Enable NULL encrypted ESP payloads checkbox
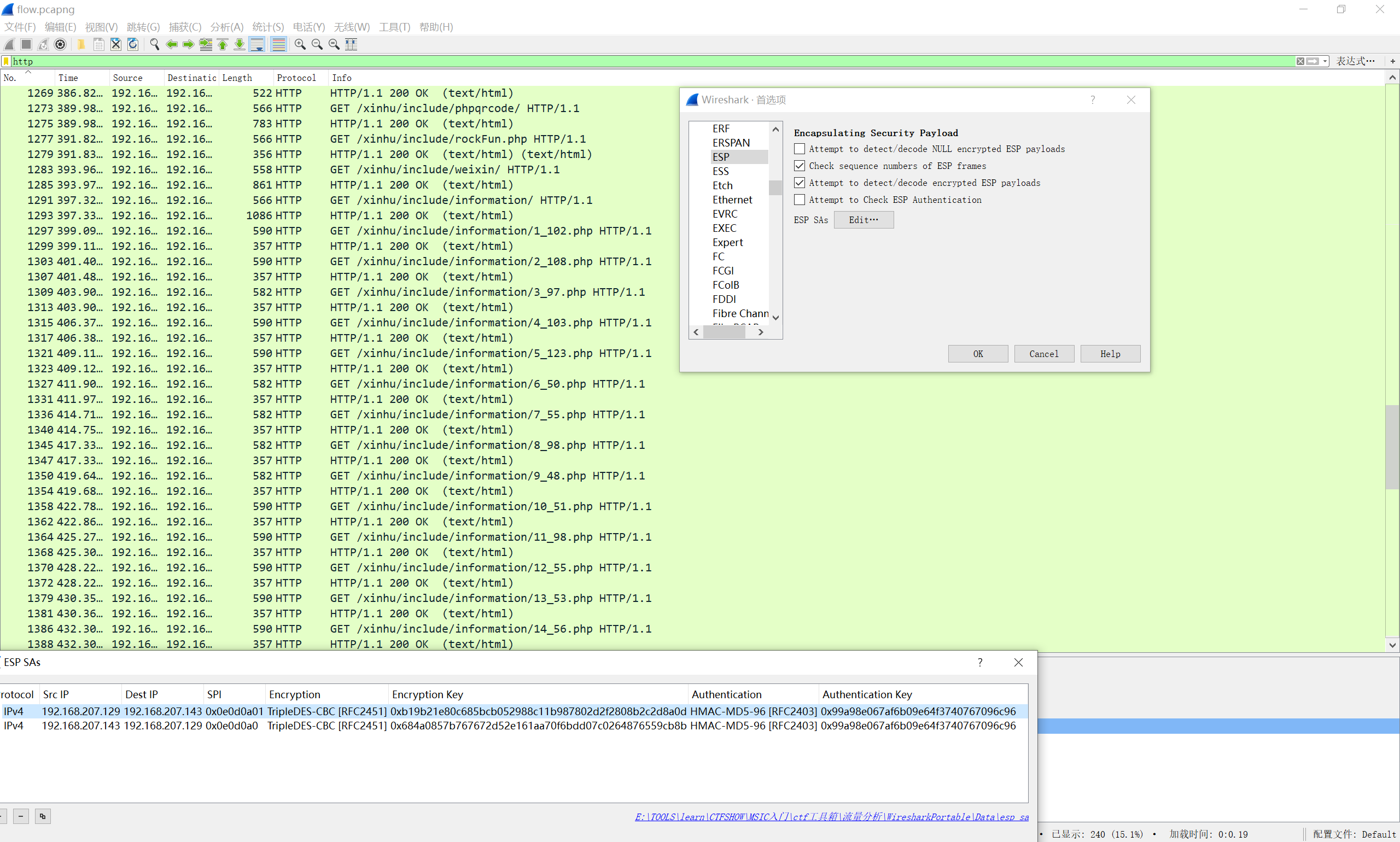Screen dimensions: 1400x842 pos(799,149)
